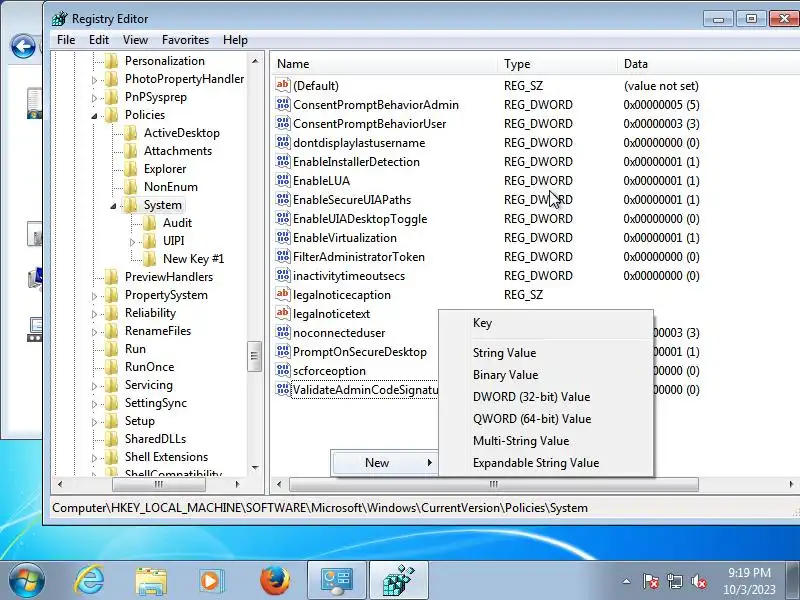Viewport: 800px width, 600px height.
Task: Expand the UIPI tree node
Action: pyautogui.click(x=132, y=242)
